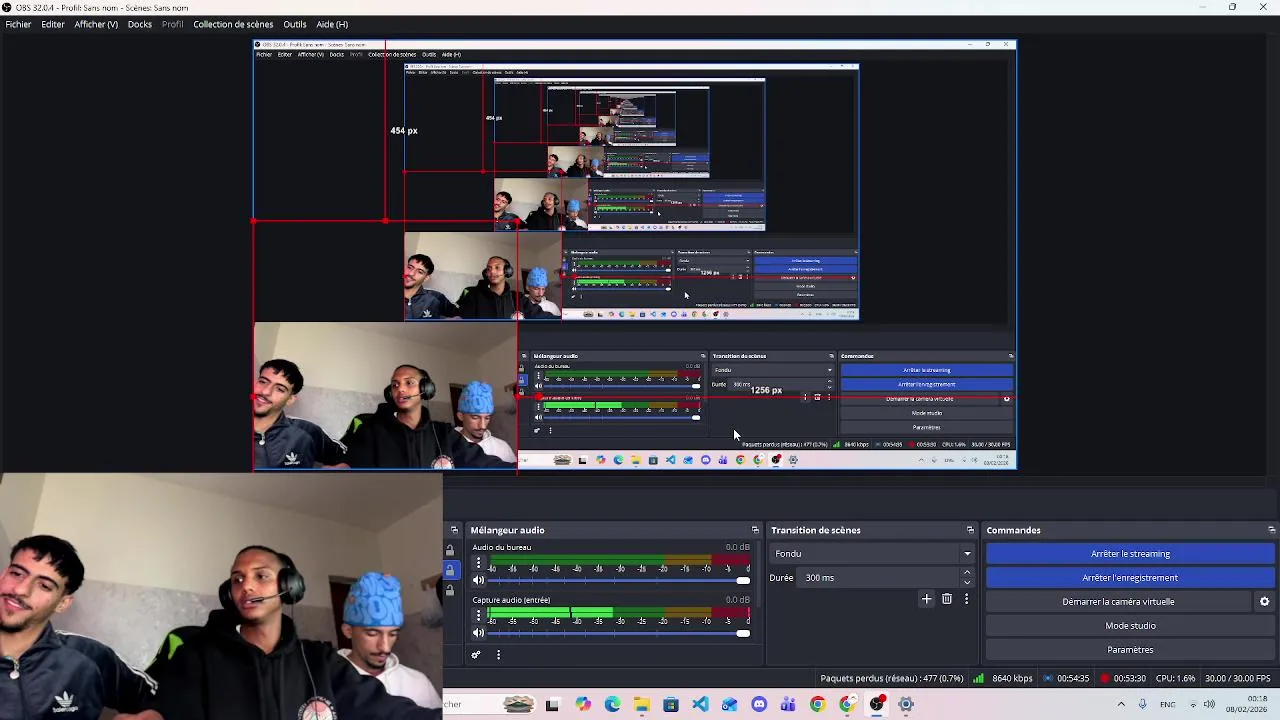Viewport: 1280px width, 720px height.
Task: Click Démarrer la caméra virtuelle
Action: click(1118, 602)
